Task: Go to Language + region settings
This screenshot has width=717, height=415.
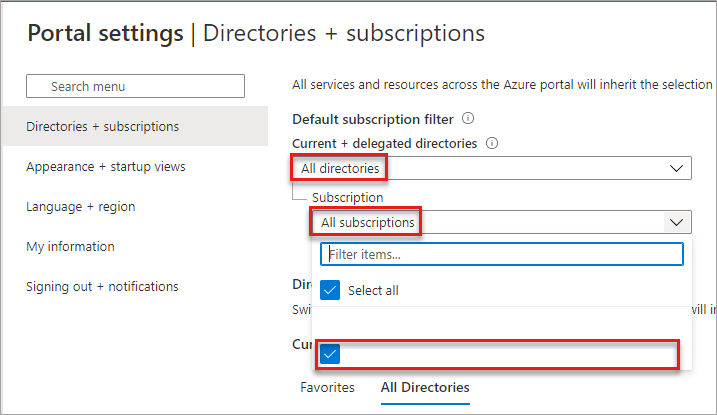Action: pos(81,207)
